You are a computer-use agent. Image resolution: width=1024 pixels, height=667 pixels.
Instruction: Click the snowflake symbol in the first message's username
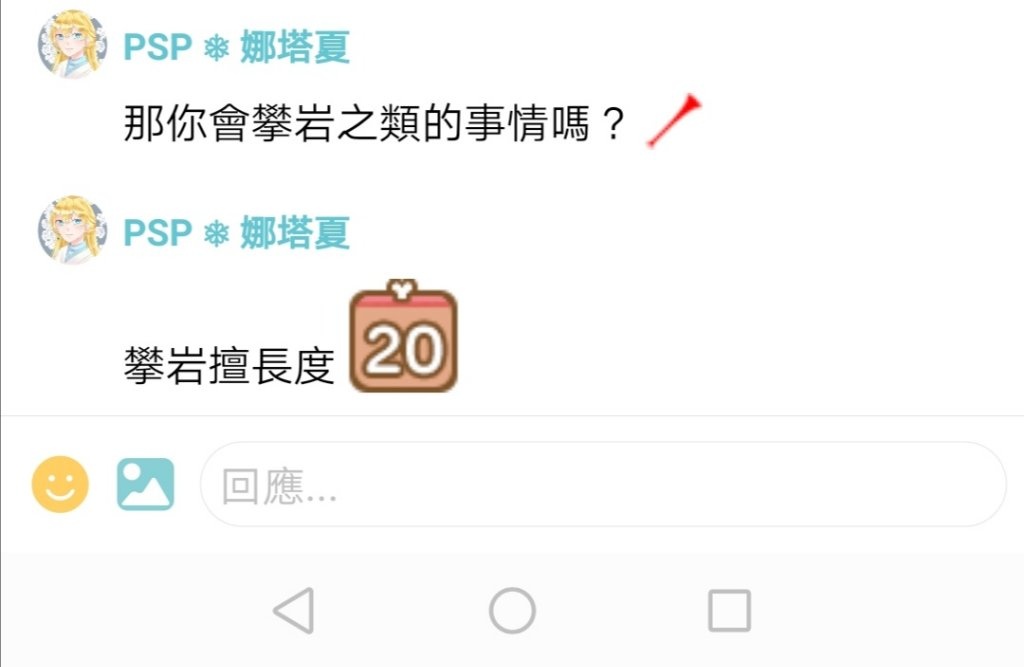[x=217, y=48]
